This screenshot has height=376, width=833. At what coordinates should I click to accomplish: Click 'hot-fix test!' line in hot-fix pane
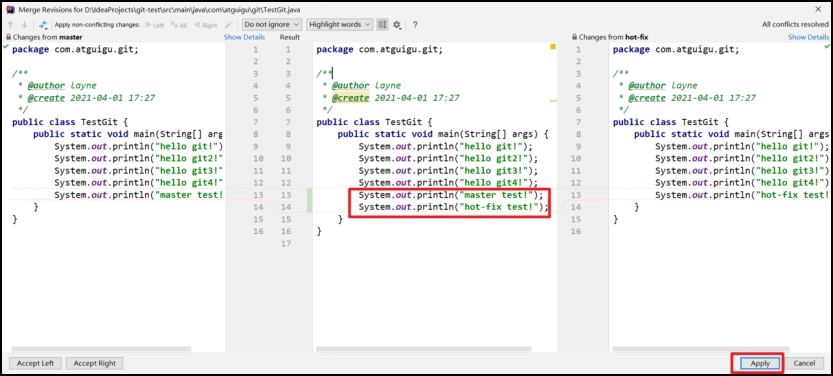point(742,195)
